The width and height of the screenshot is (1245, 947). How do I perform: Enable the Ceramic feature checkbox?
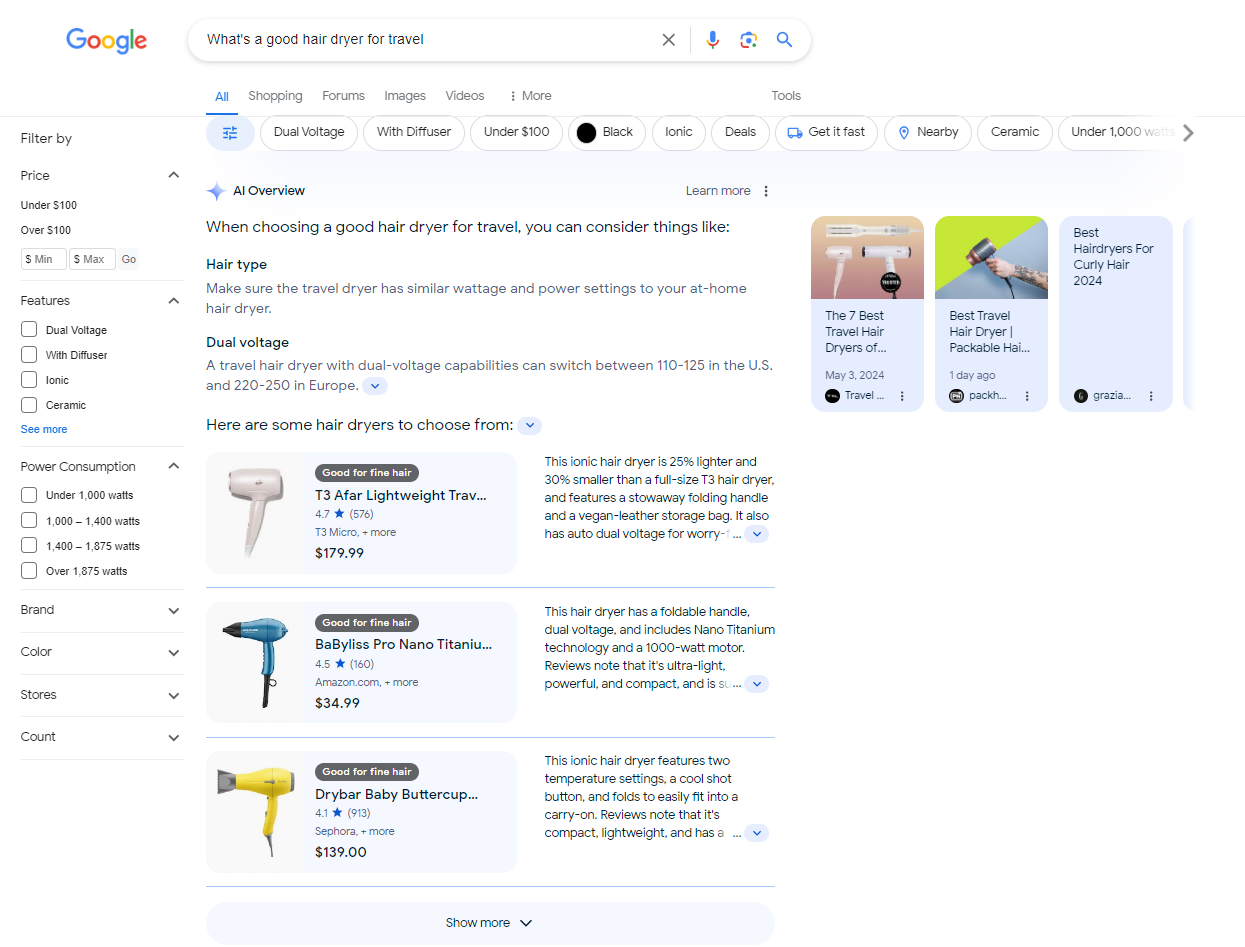[x=29, y=405]
